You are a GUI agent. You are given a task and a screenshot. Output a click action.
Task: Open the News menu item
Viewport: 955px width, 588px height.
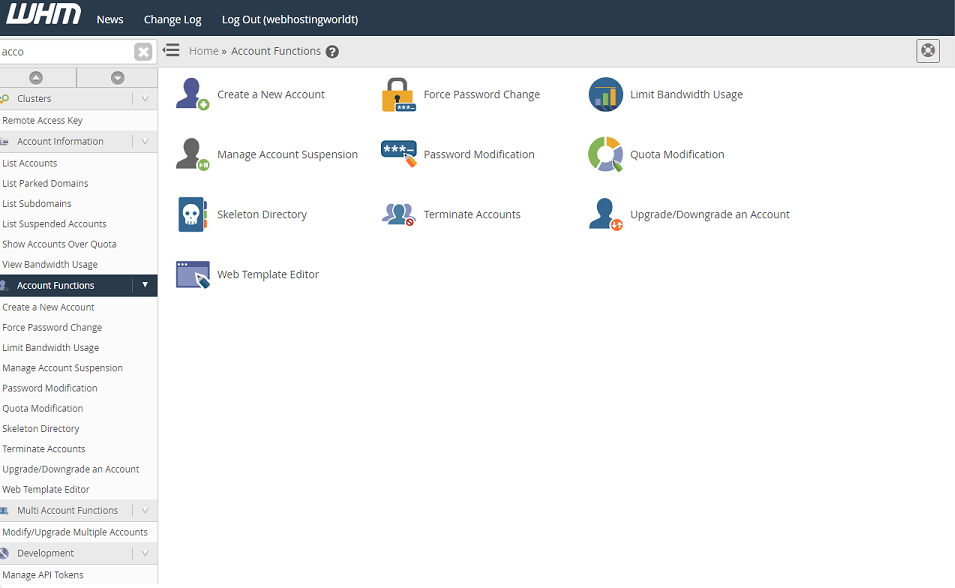(x=110, y=19)
